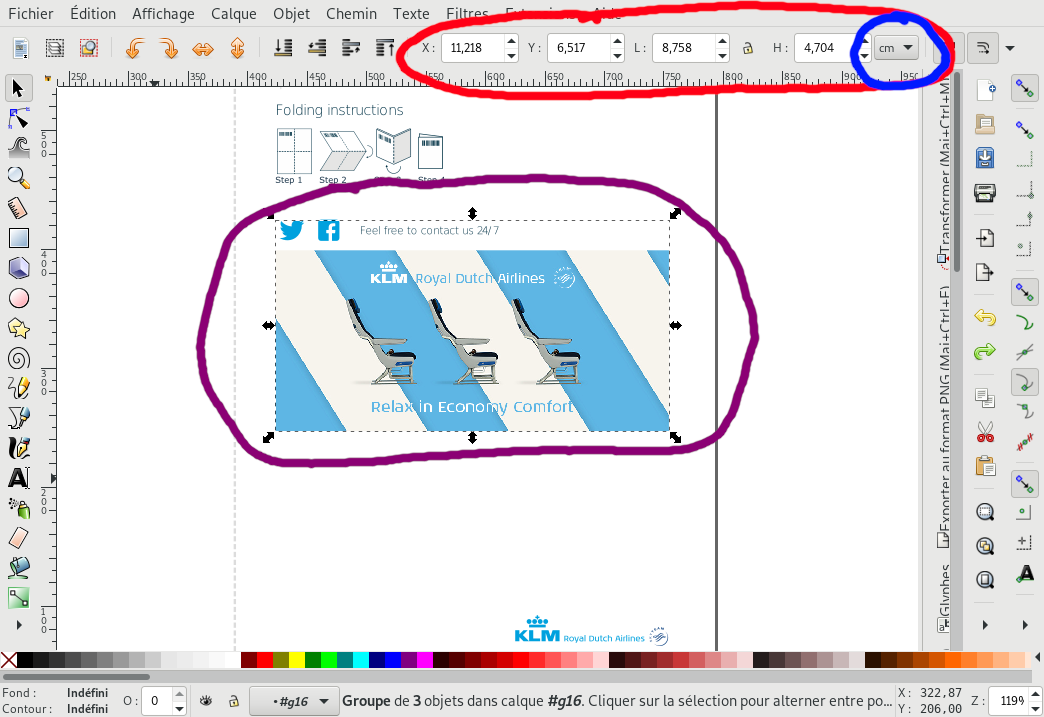Screen dimensions: 1044x717
Task: Open the Exporter au format PNG tab
Action: (944, 417)
